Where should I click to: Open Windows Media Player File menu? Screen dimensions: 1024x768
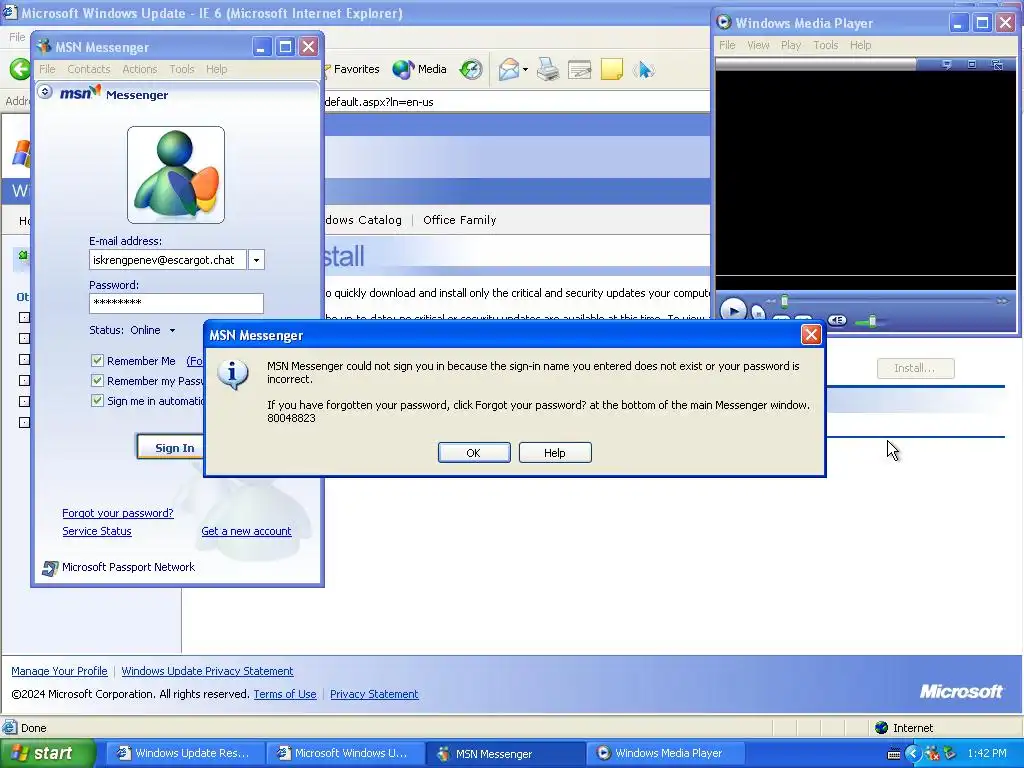727,45
